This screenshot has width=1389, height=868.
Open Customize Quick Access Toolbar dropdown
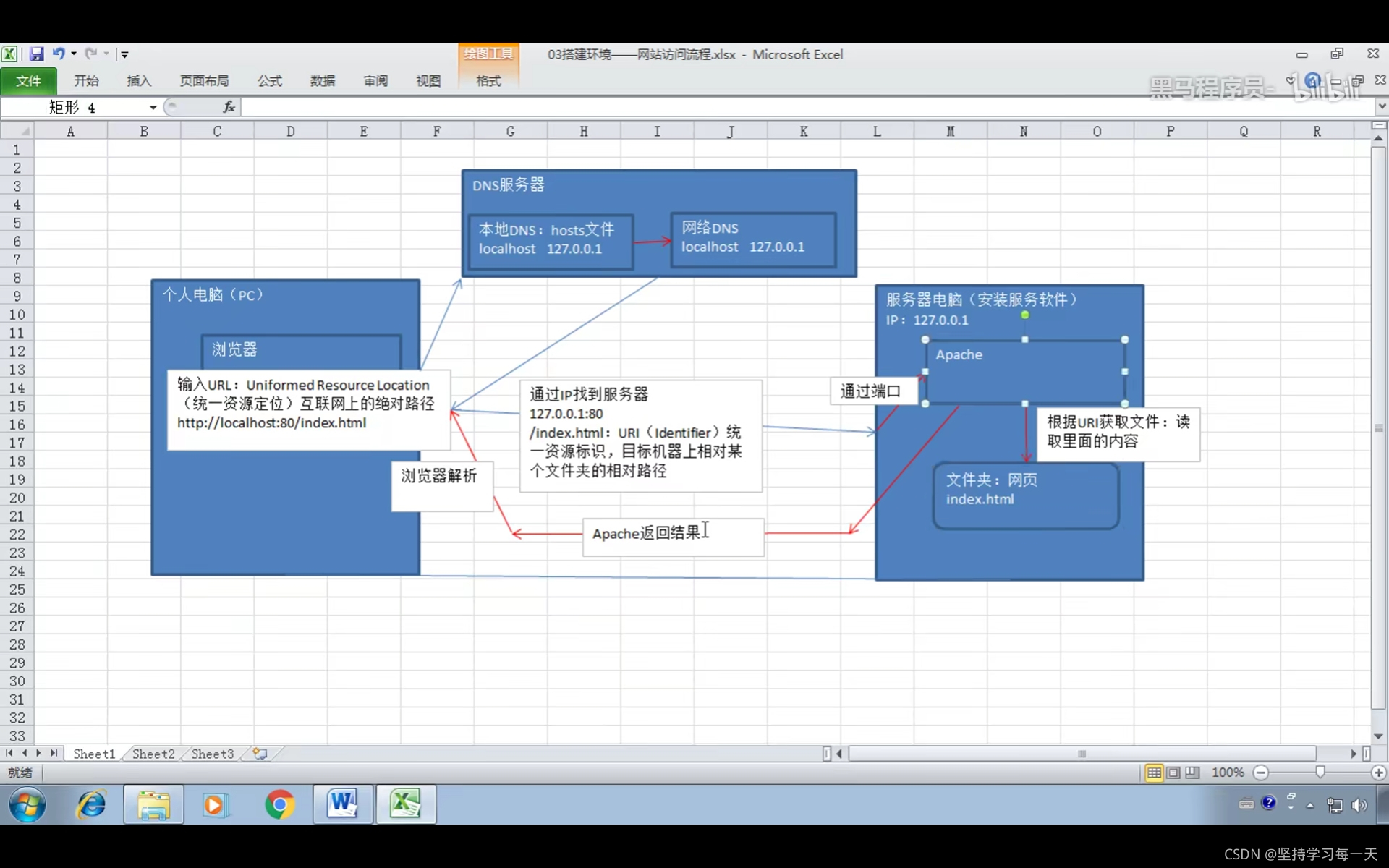pos(124,55)
